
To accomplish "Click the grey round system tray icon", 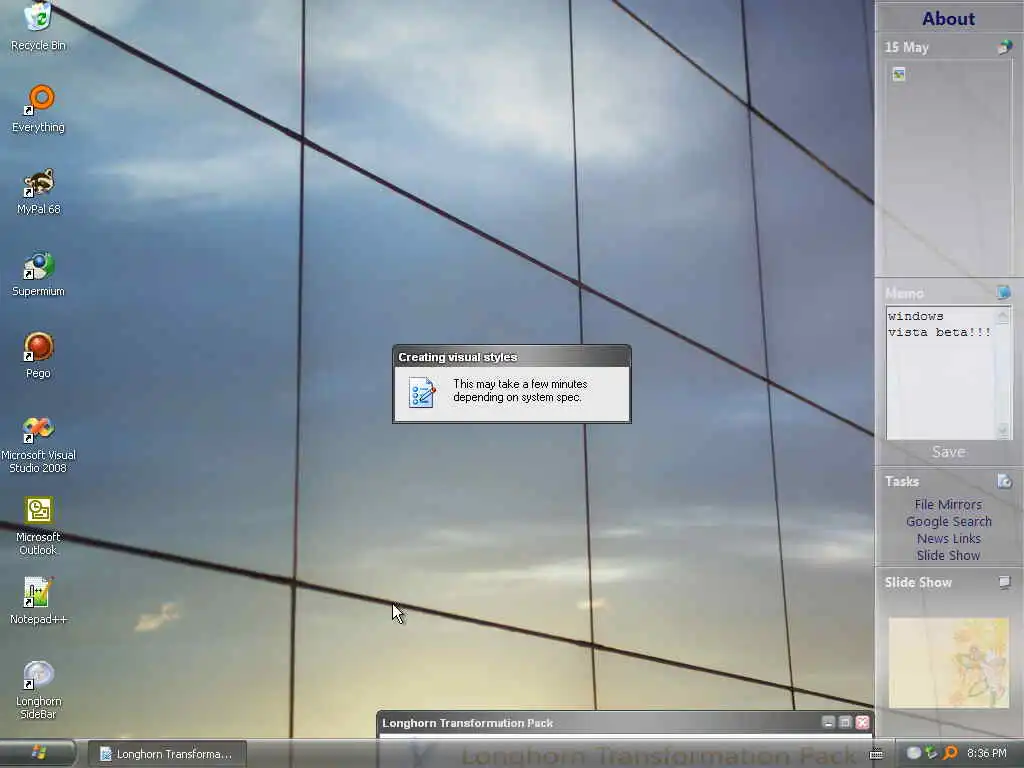I will point(914,753).
